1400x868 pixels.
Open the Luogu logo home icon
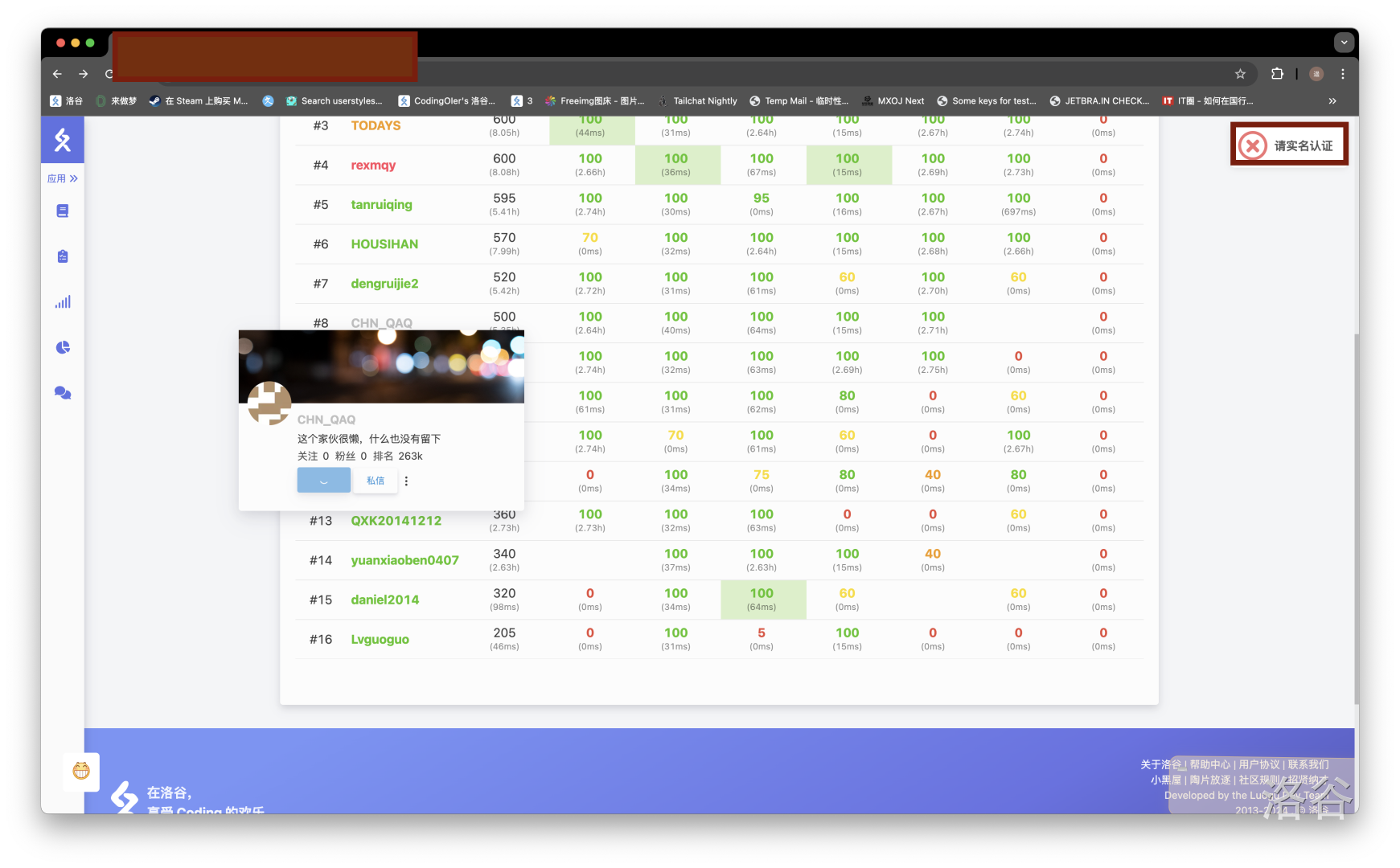[63, 140]
